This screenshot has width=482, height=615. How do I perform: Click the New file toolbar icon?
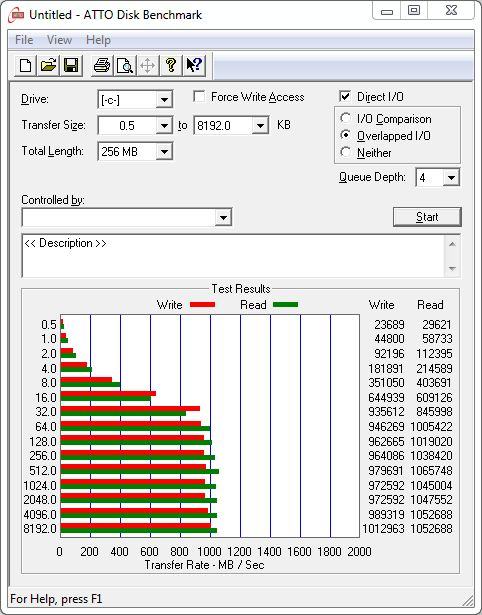coord(25,65)
